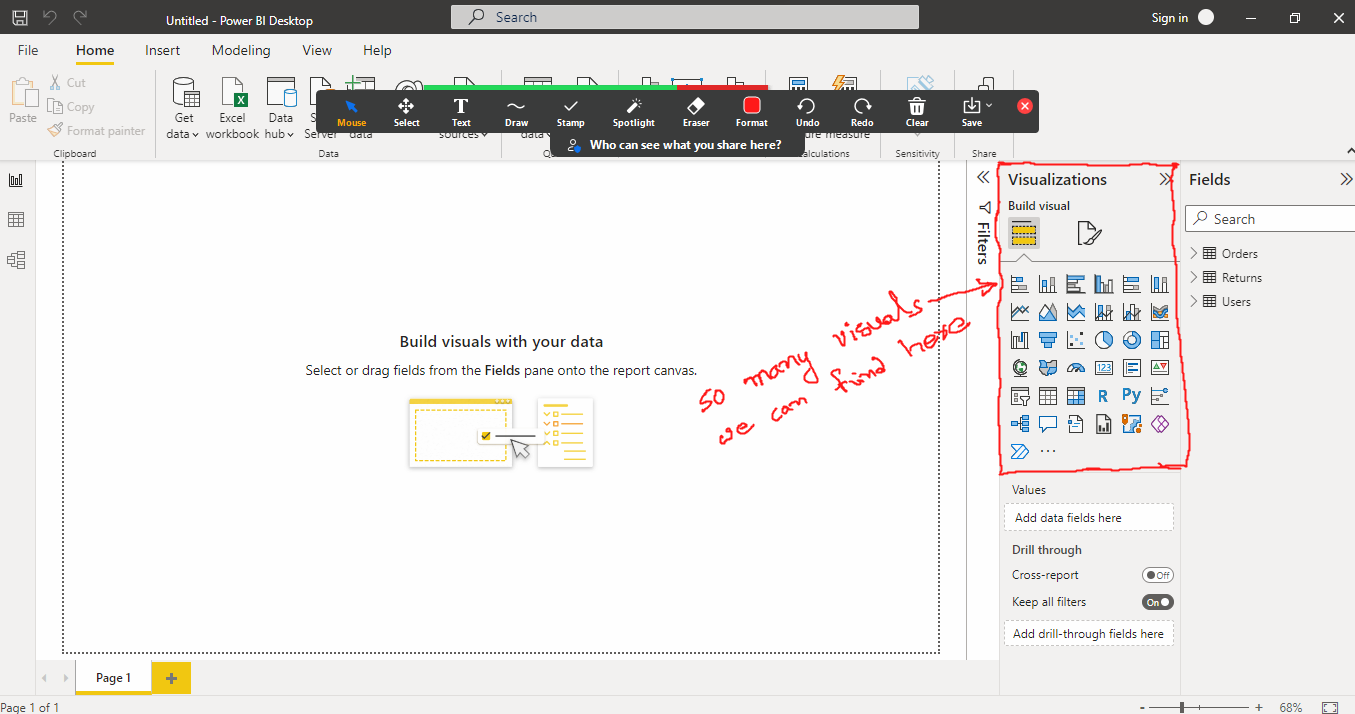Image resolution: width=1355 pixels, height=714 pixels.
Task: Pick the 100% stacked bar chart visual
Action: click(1131, 285)
